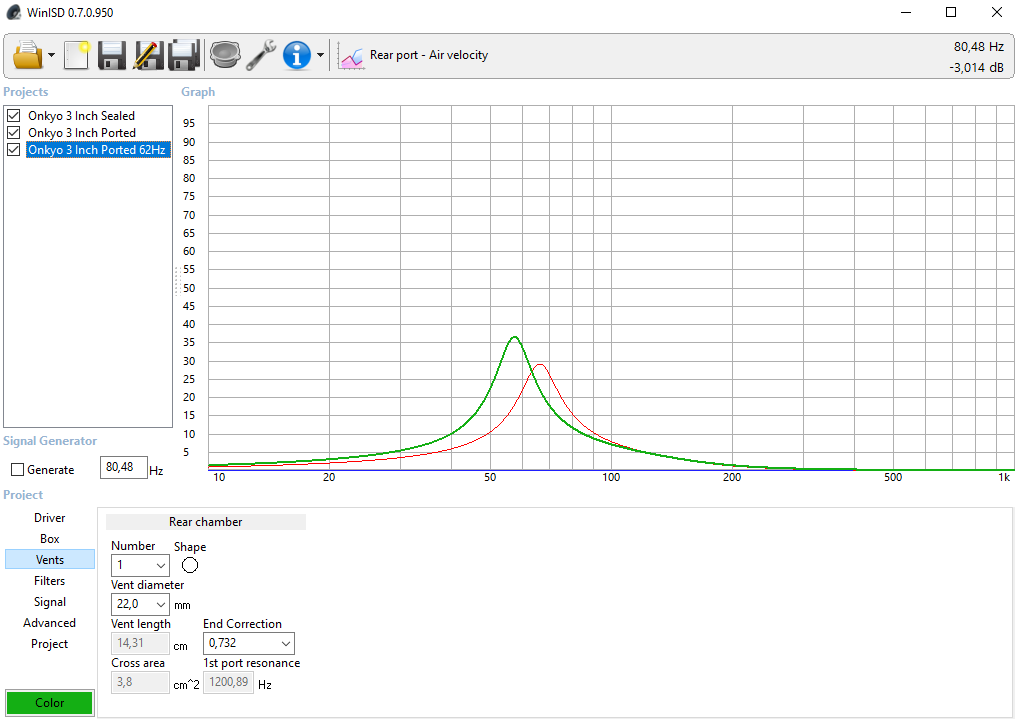Click the cm unit label for vent length

[180, 646]
